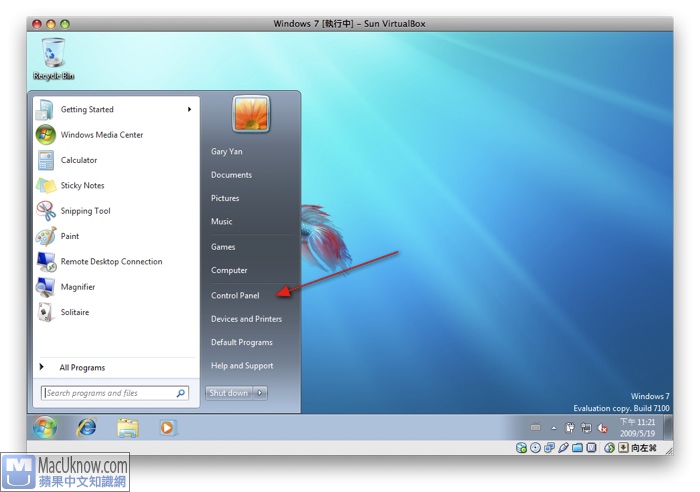
Task: Click Show desktop strip on taskbar
Action: [x=668, y=427]
